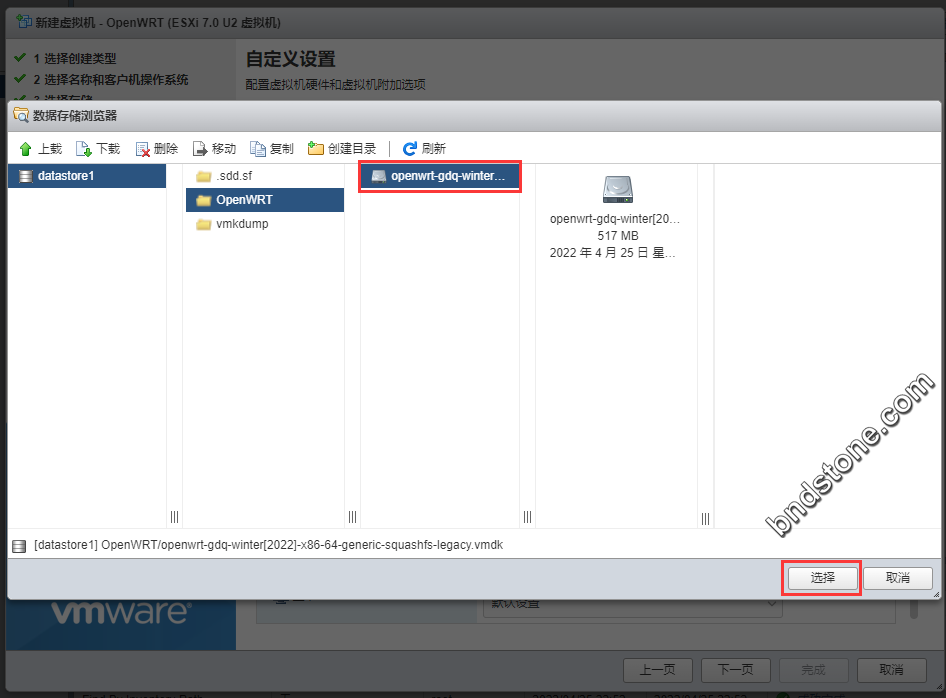This screenshot has height=698, width=946.
Task: Click the column handle after the folder pane
Action: 352,517
